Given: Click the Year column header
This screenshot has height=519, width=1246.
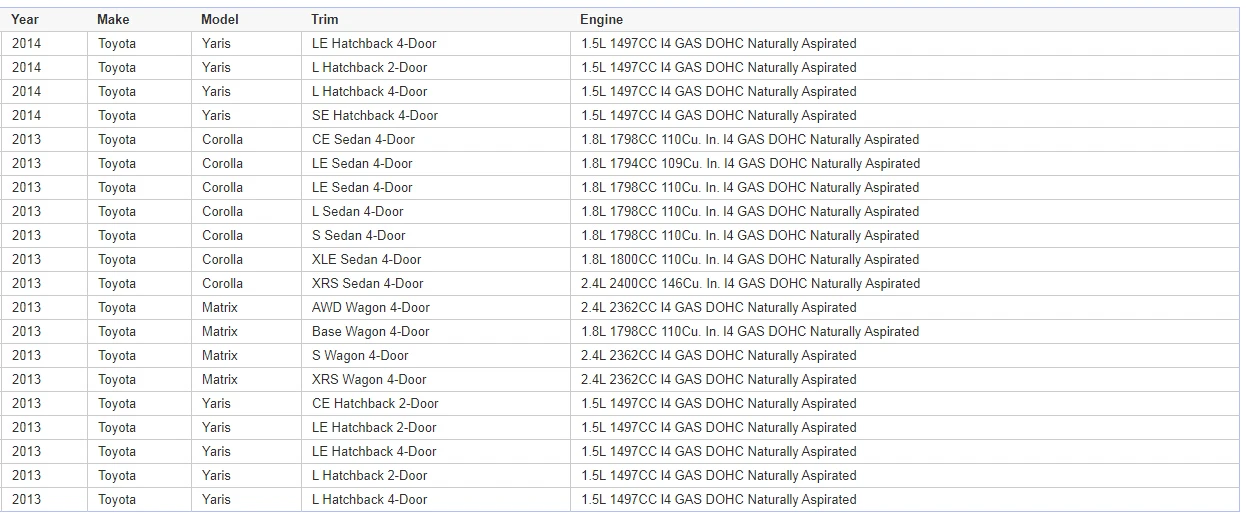Looking at the screenshot, I should click(25, 19).
